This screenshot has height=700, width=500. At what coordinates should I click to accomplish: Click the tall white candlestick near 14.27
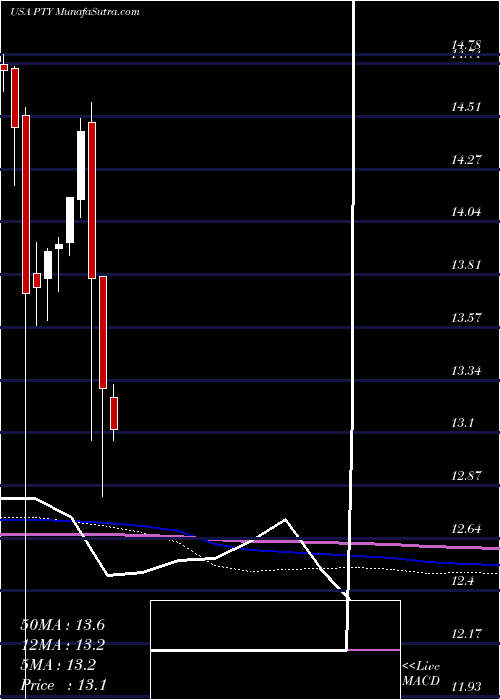(x=81, y=165)
